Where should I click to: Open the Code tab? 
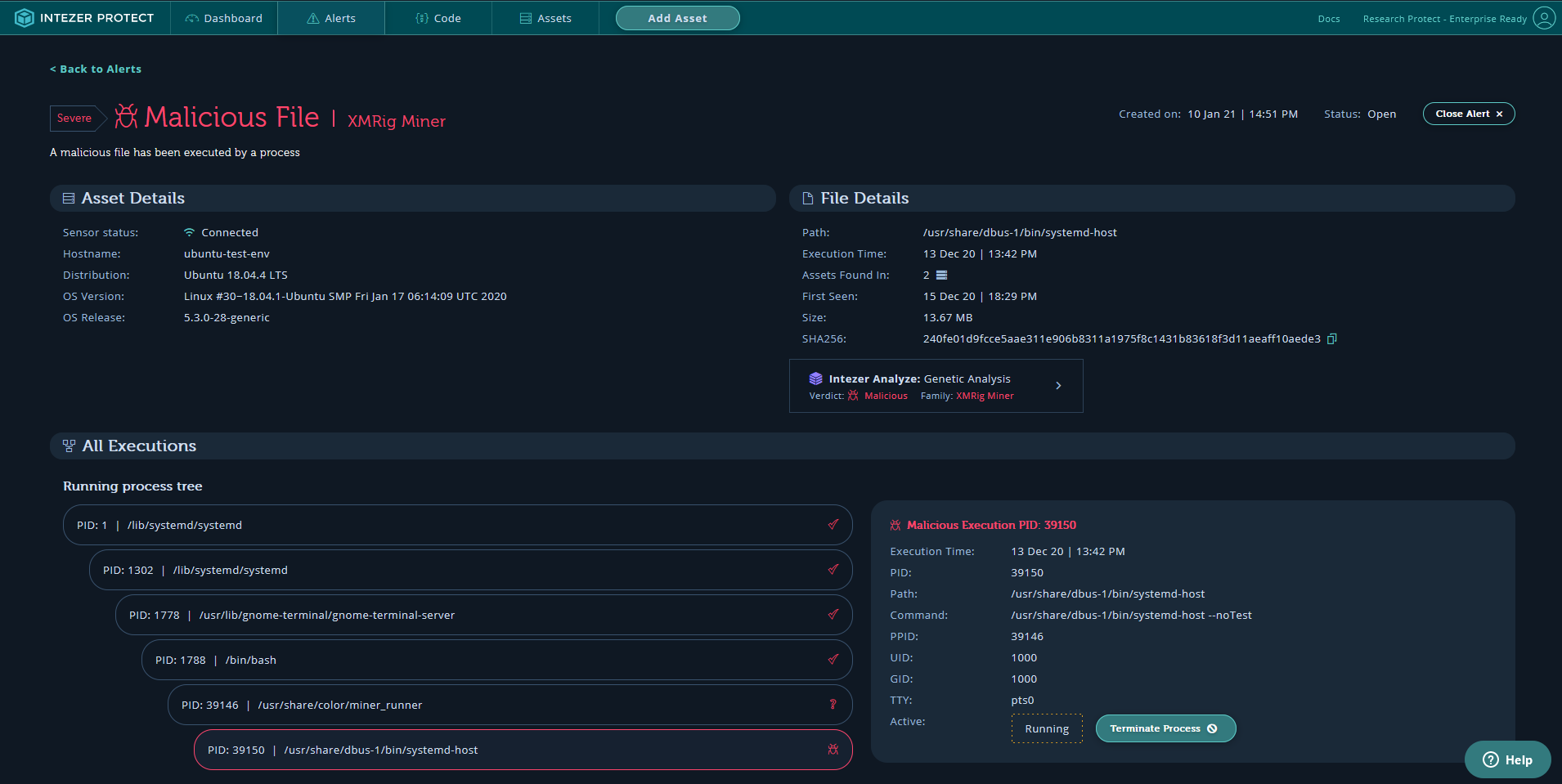click(x=438, y=17)
